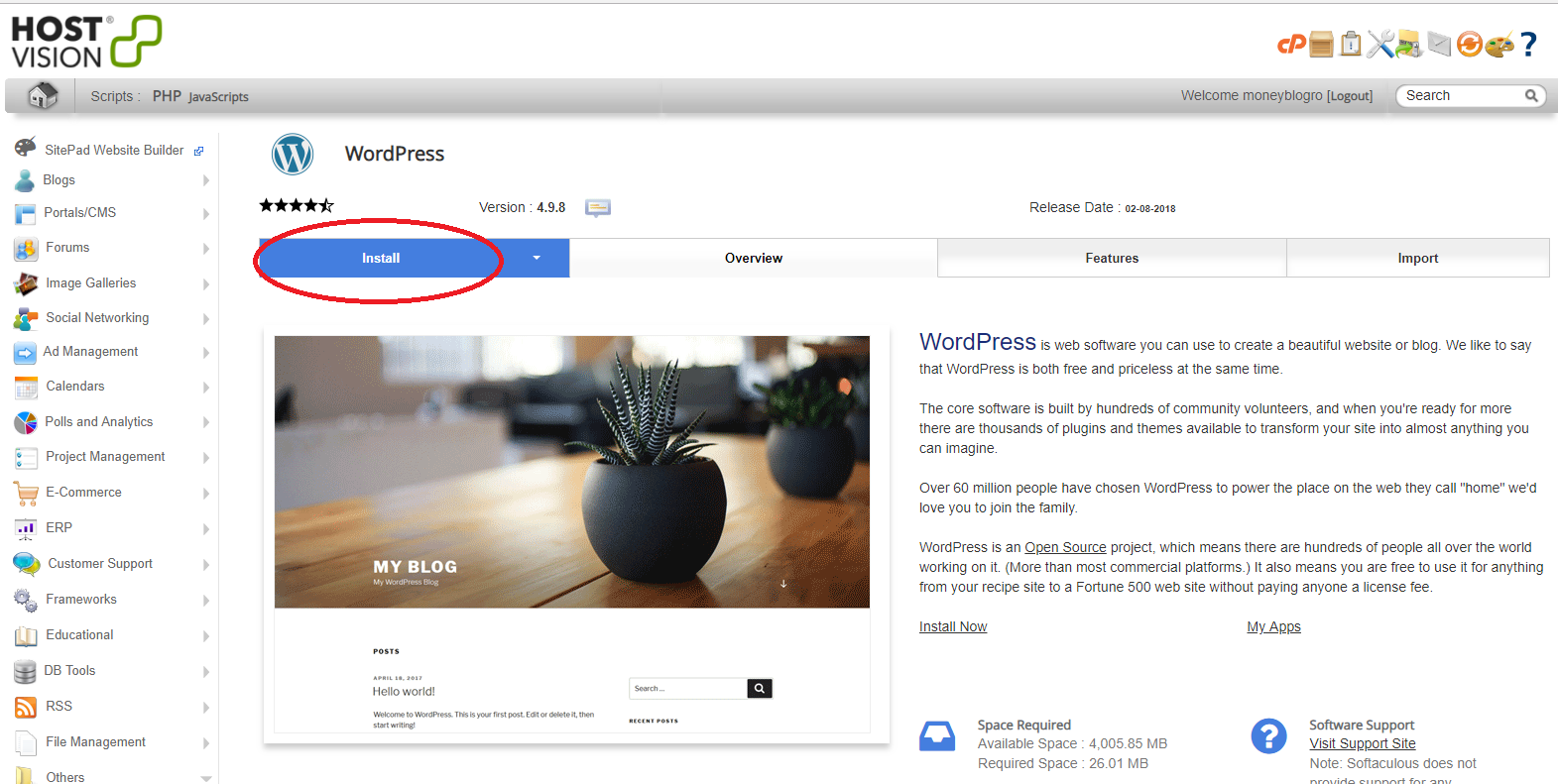
Task: Click the blue Software Support question icon
Action: click(x=1268, y=736)
